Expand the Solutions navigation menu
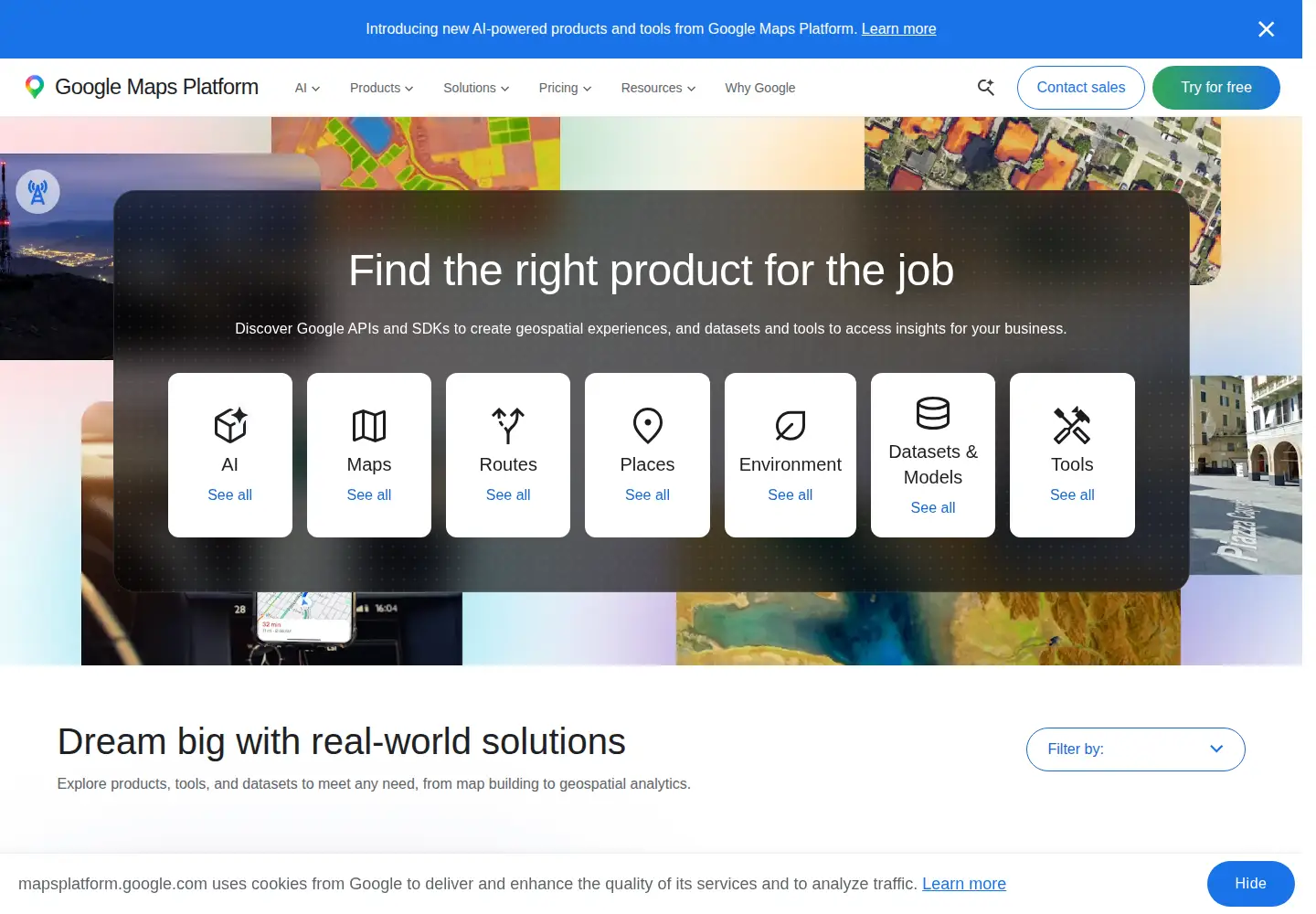Image resolution: width=1316 pixels, height=914 pixels. [x=476, y=88]
